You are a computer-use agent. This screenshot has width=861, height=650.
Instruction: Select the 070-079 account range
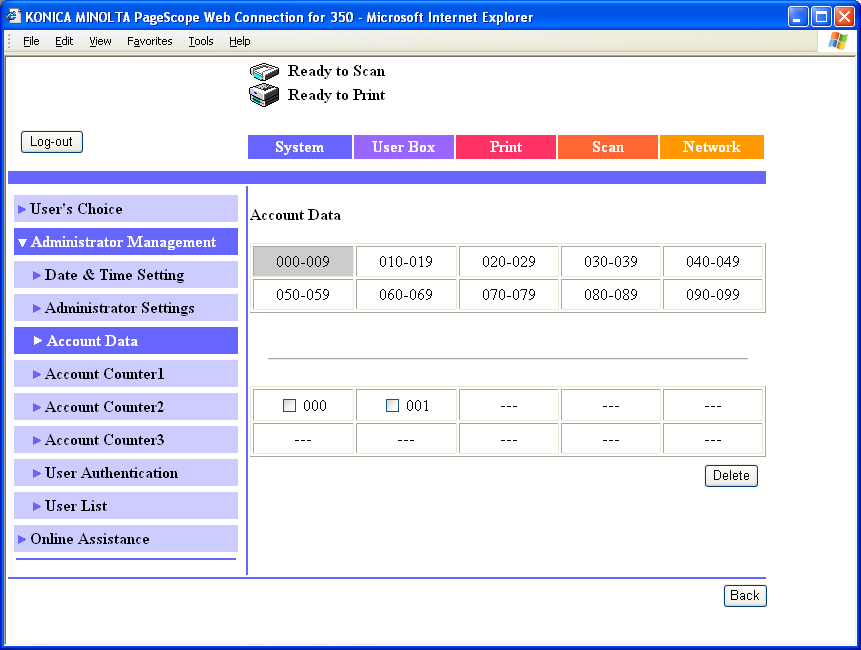pos(508,295)
